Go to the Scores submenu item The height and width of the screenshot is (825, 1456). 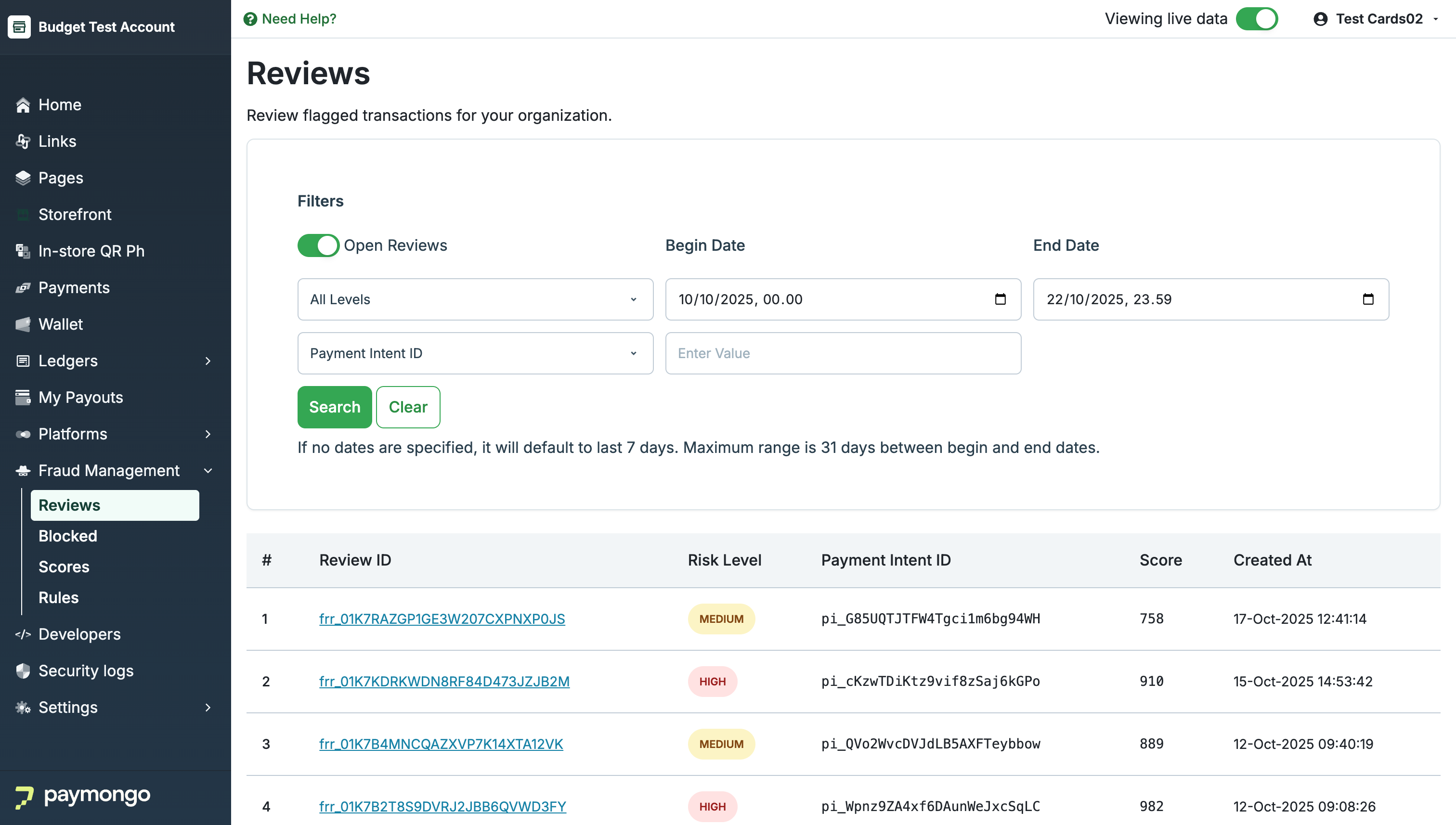coord(64,567)
